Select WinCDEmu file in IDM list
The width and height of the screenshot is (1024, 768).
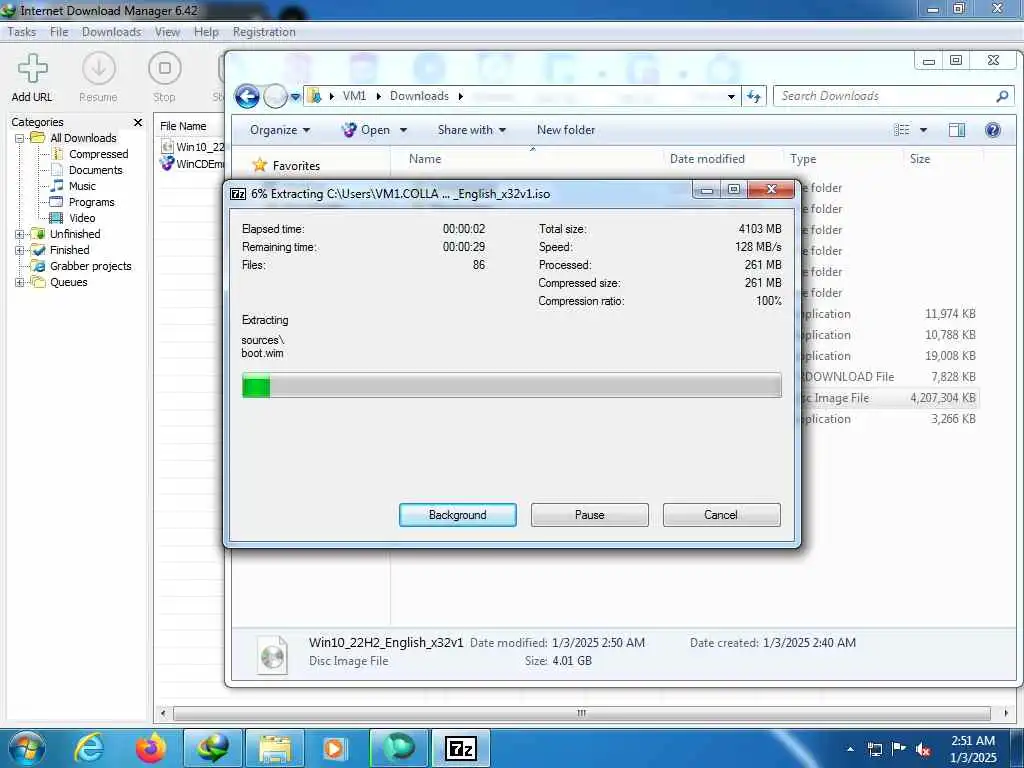(192, 164)
